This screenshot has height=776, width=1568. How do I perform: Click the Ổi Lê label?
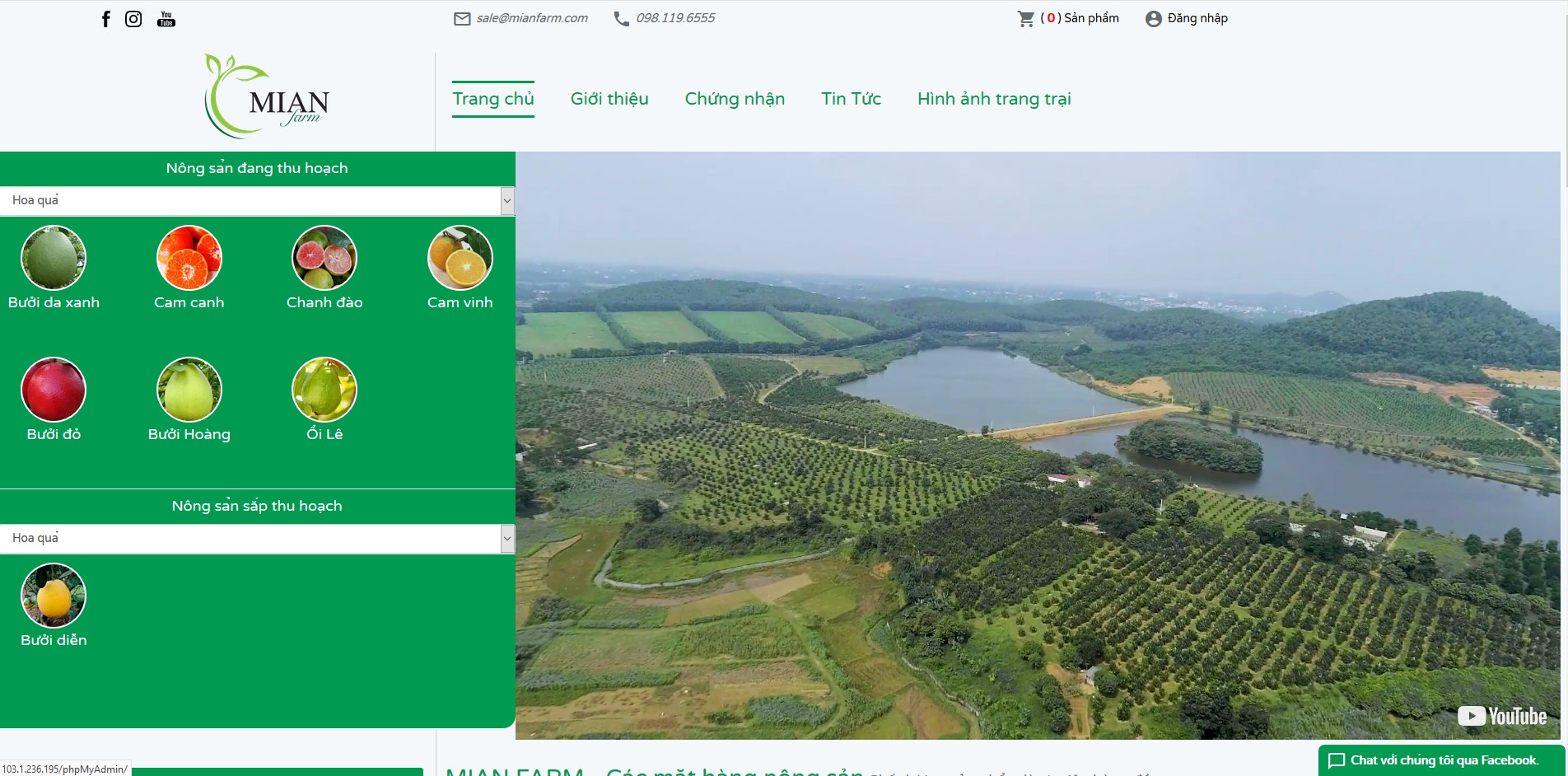point(324,433)
